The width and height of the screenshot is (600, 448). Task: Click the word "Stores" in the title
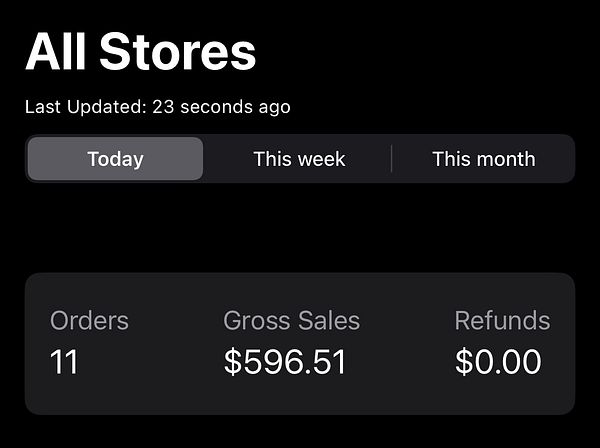(178, 52)
